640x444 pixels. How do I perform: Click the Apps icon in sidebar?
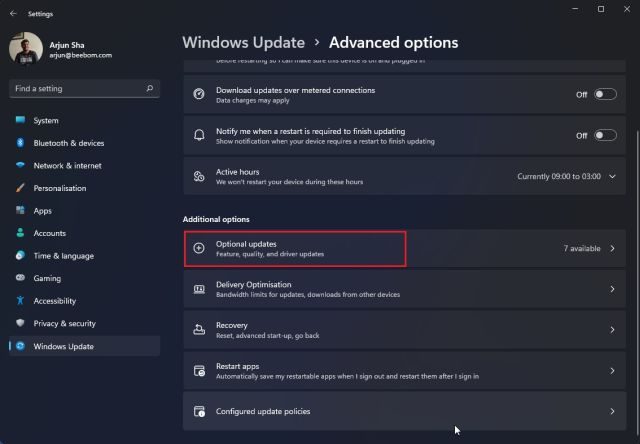pos(20,210)
